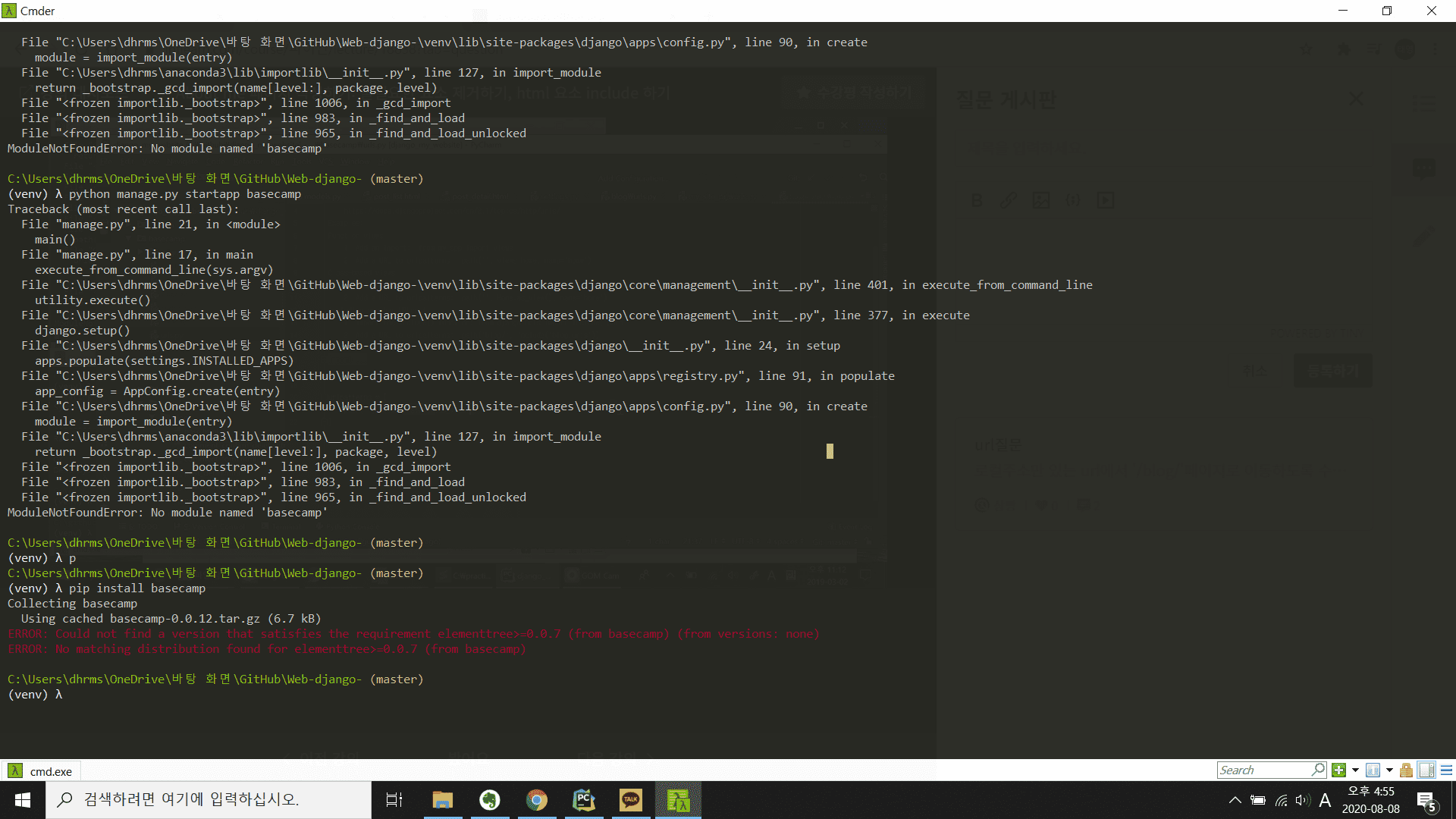This screenshot has width=1456, height=819.
Task: Click the Cmder icon on the taskbar
Action: [x=678, y=800]
